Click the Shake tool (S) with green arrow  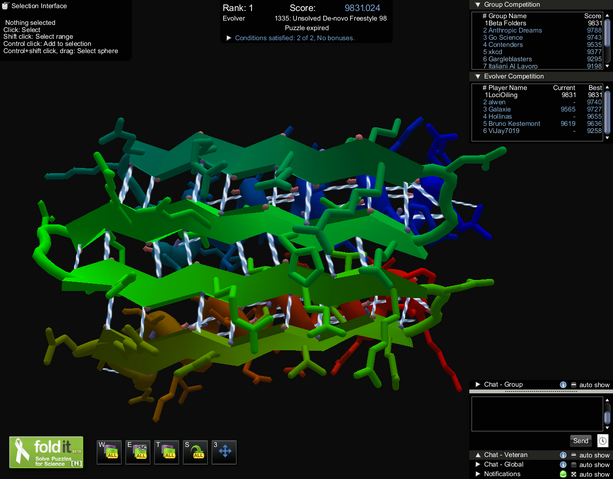tap(195, 452)
